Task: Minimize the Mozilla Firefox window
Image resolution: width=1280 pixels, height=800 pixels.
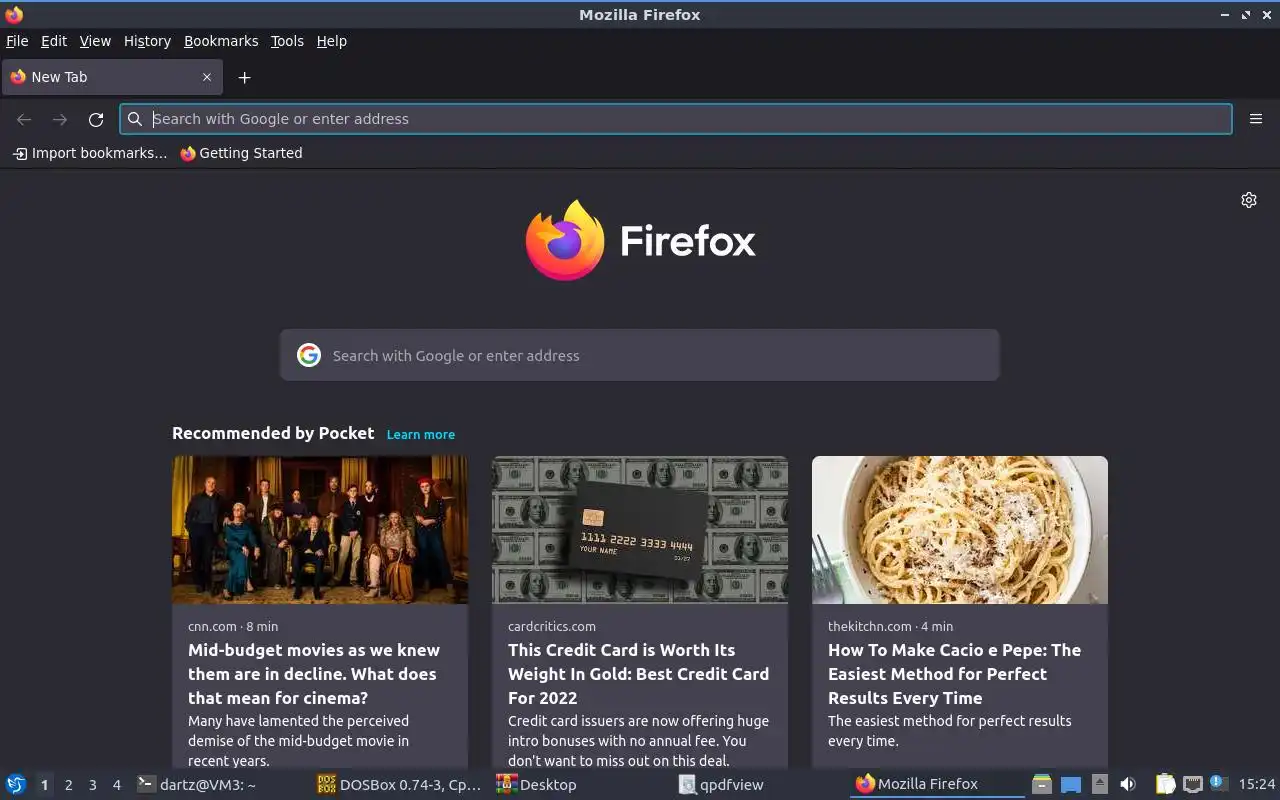Action: [1225, 15]
